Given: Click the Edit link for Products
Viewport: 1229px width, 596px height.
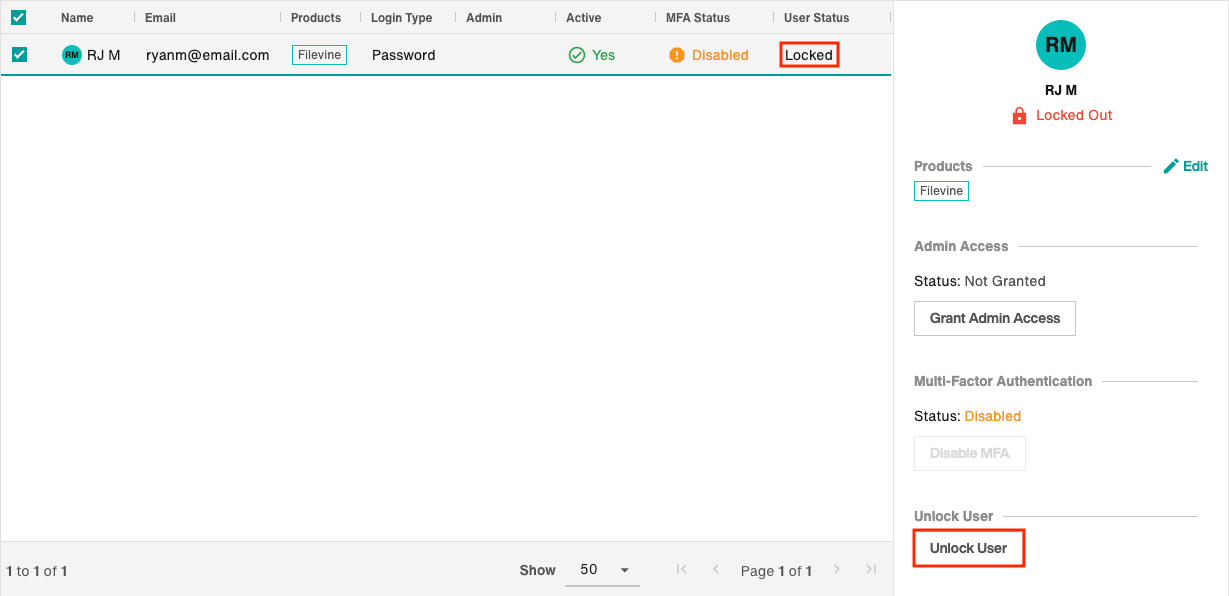Looking at the screenshot, I should (1195, 166).
